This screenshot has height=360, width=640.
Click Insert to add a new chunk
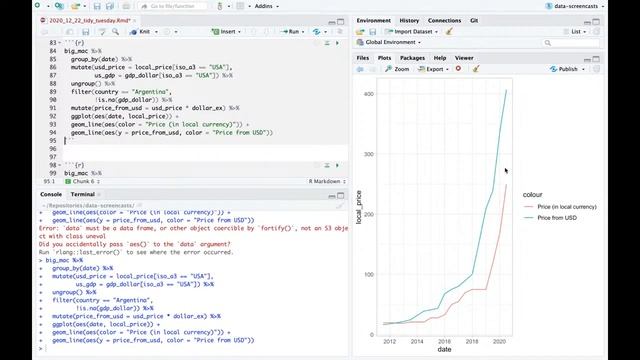[x=226, y=32]
